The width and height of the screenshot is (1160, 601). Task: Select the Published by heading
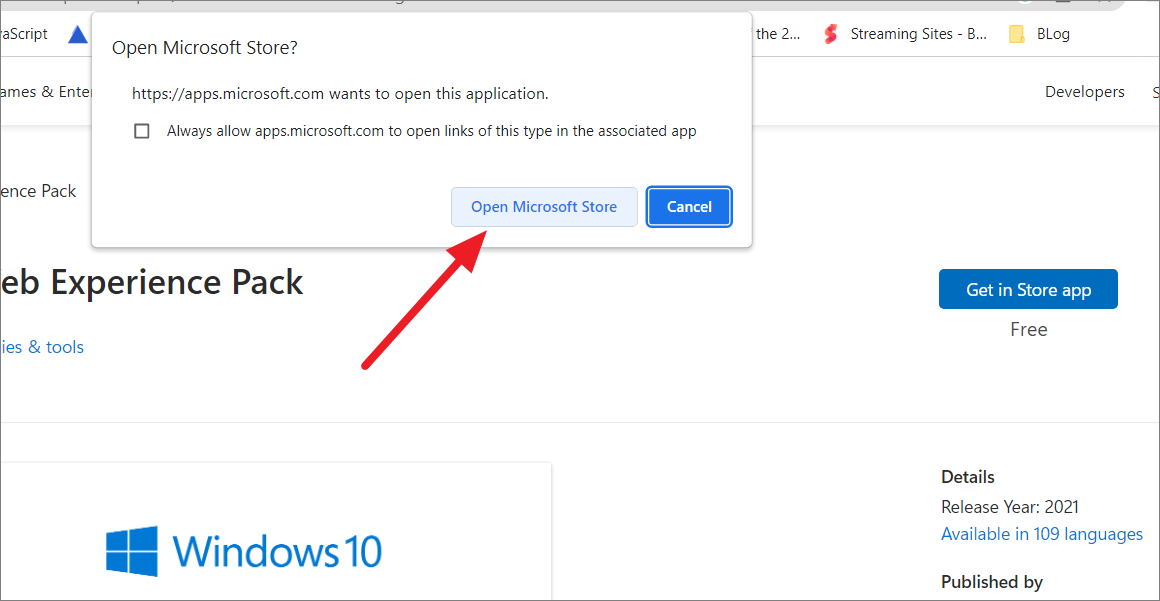pyautogui.click(x=991, y=582)
